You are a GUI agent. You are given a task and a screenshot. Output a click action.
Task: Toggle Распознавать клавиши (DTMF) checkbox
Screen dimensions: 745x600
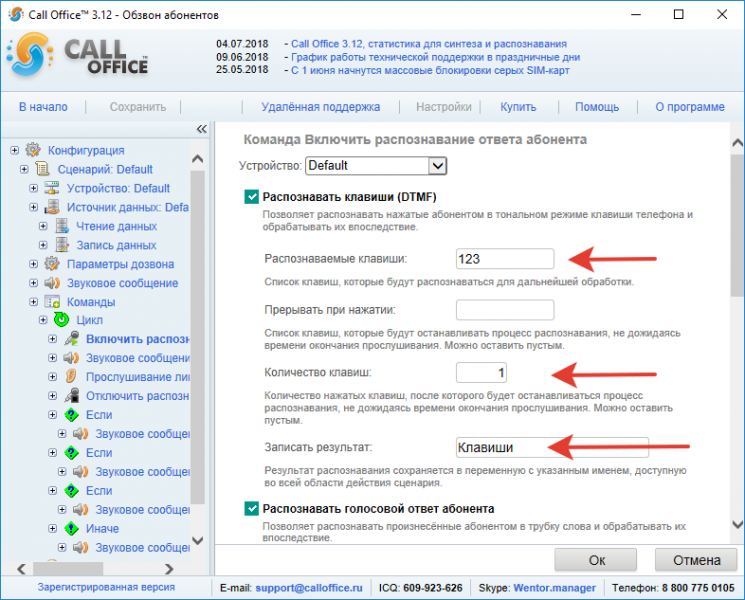[x=251, y=197]
